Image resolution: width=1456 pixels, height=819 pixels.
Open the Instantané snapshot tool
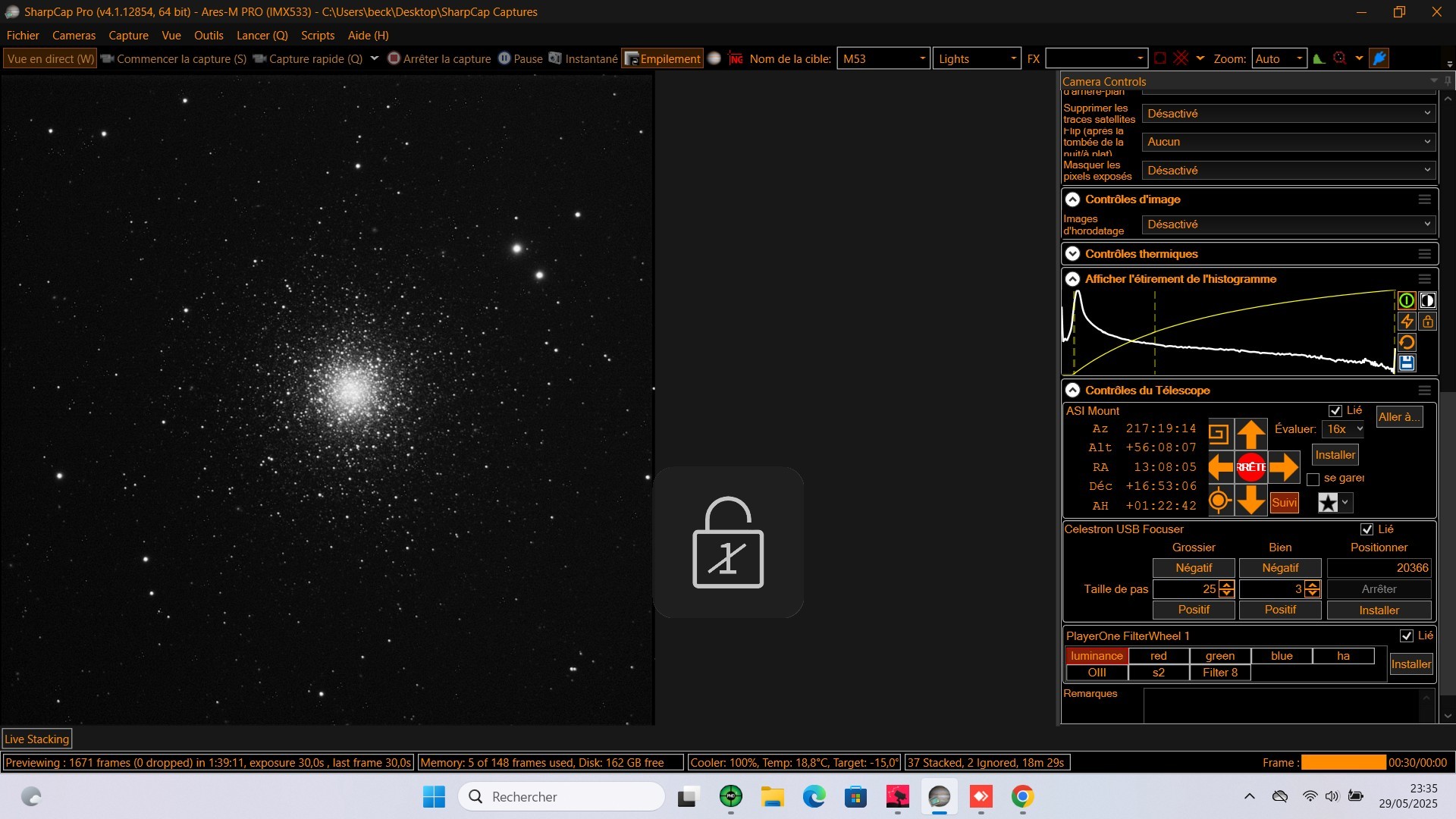(583, 58)
